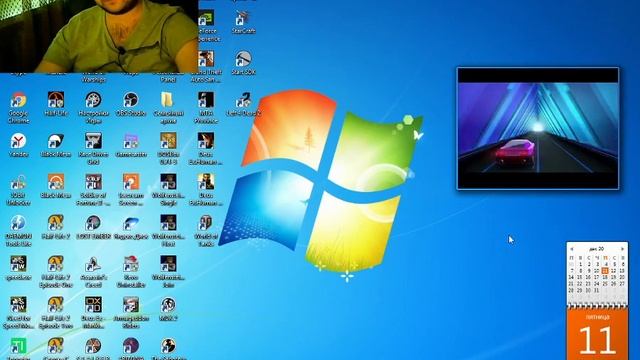Viewport: 640px width, 360px height.
Task: Launch Half-Life 2 Episode One shortcut
Action: tap(56, 271)
